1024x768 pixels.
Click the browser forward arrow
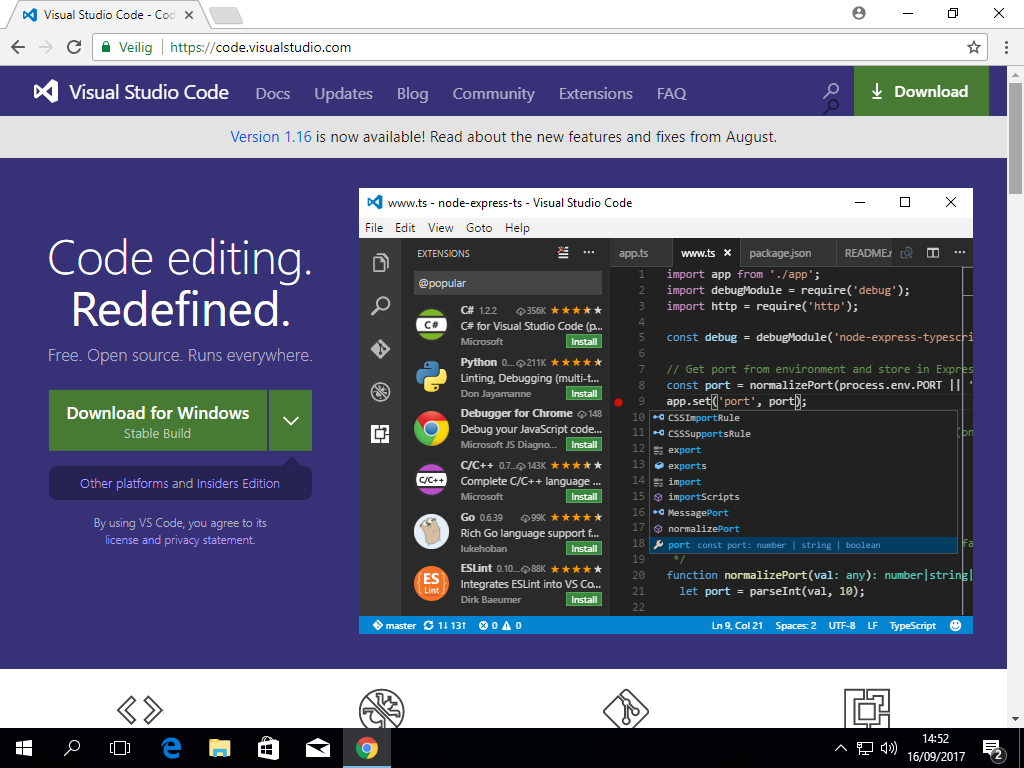pyautogui.click(x=46, y=47)
